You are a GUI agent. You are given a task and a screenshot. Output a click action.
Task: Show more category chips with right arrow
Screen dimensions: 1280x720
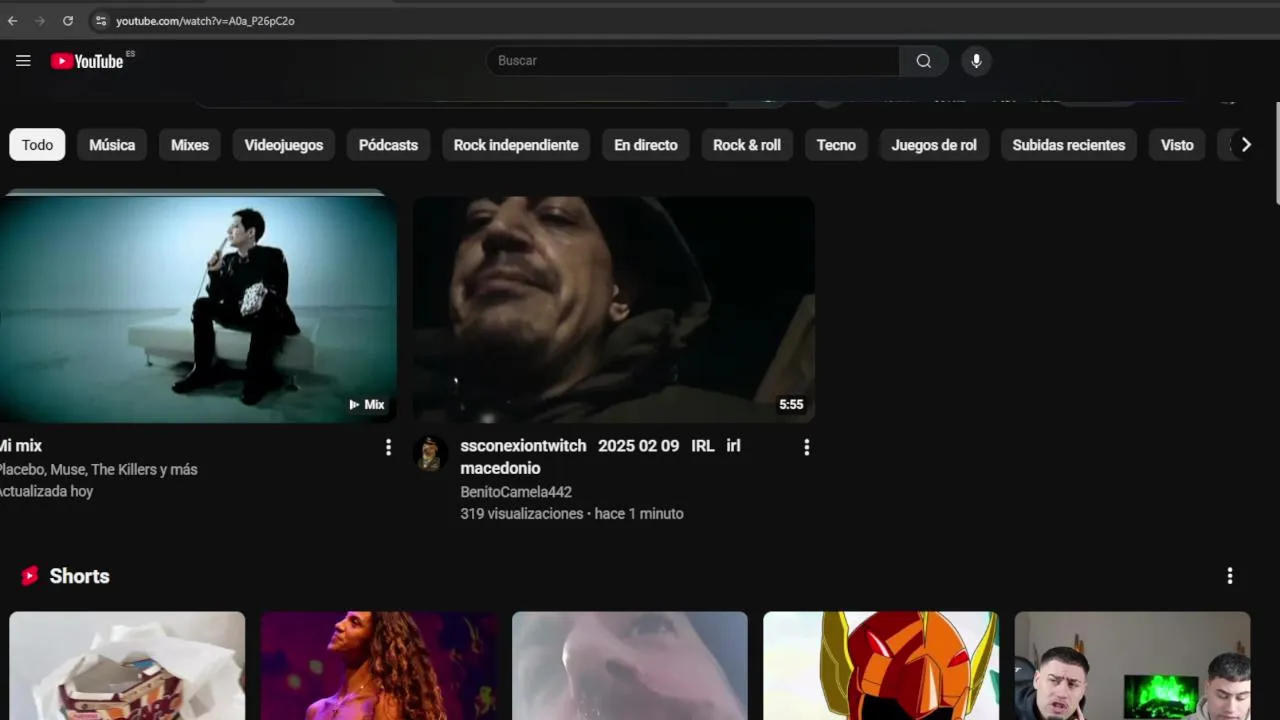[1245, 145]
